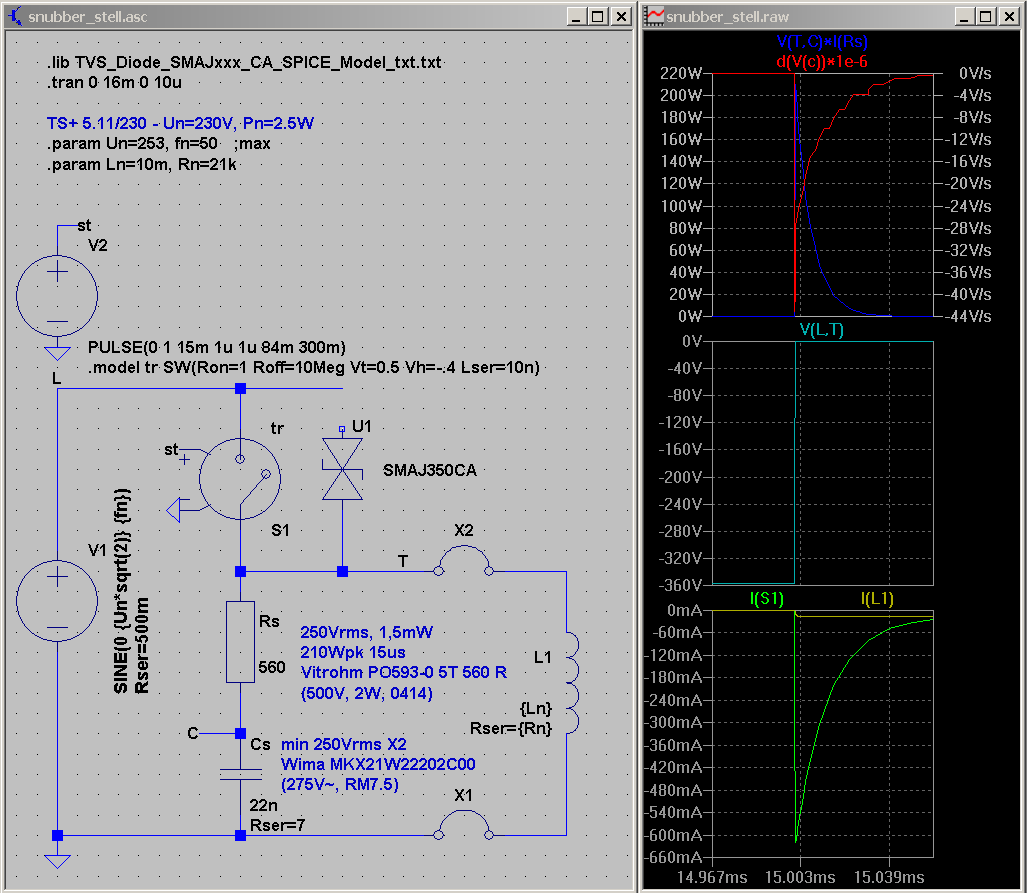Select the L1 inductor symbol
The width and height of the screenshot is (1027, 893).
[572, 683]
